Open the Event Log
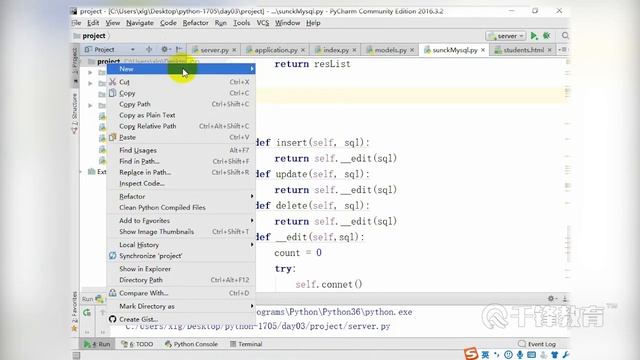Viewport: 640px width, 360px height. [x=537, y=344]
